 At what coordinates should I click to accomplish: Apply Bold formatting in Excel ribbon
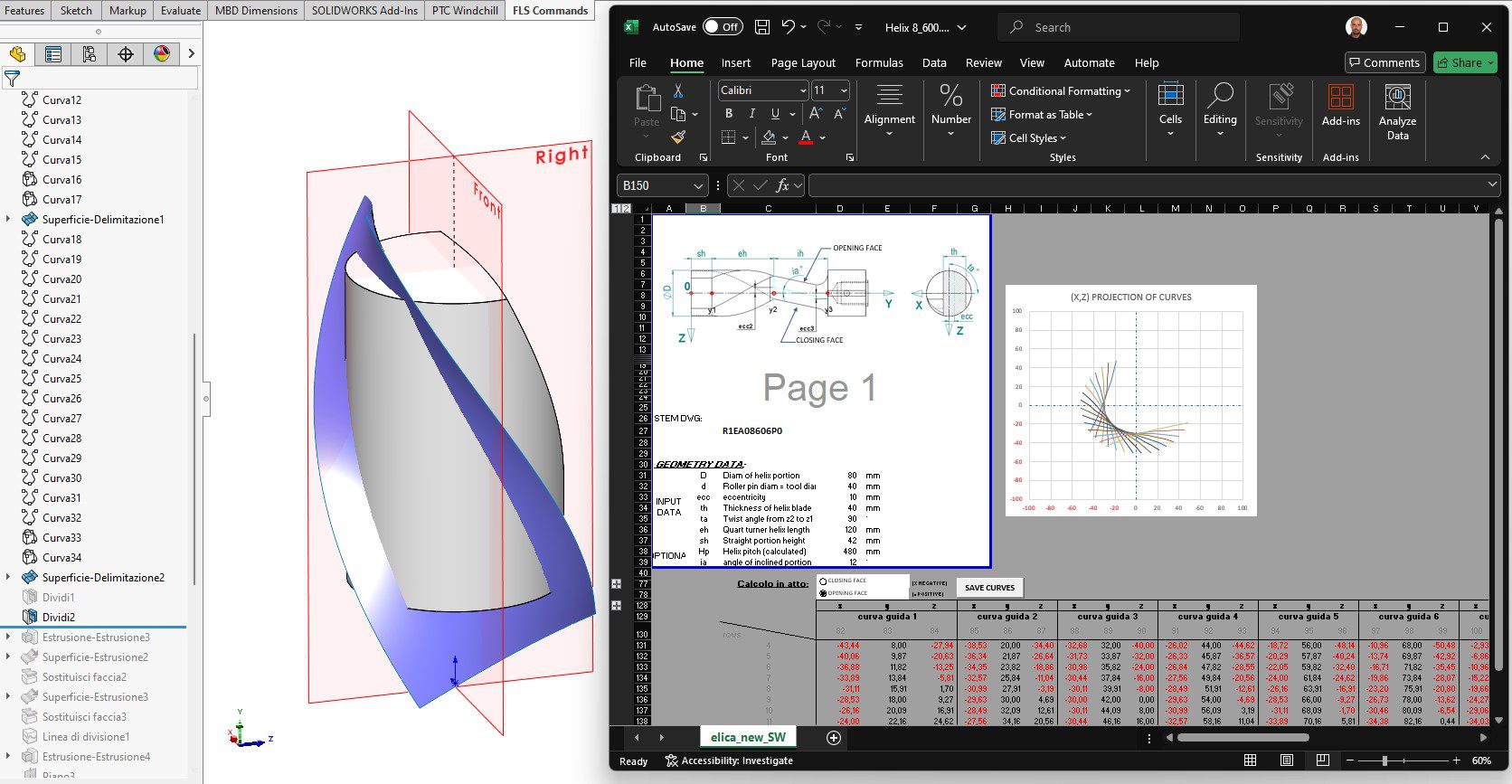click(729, 114)
